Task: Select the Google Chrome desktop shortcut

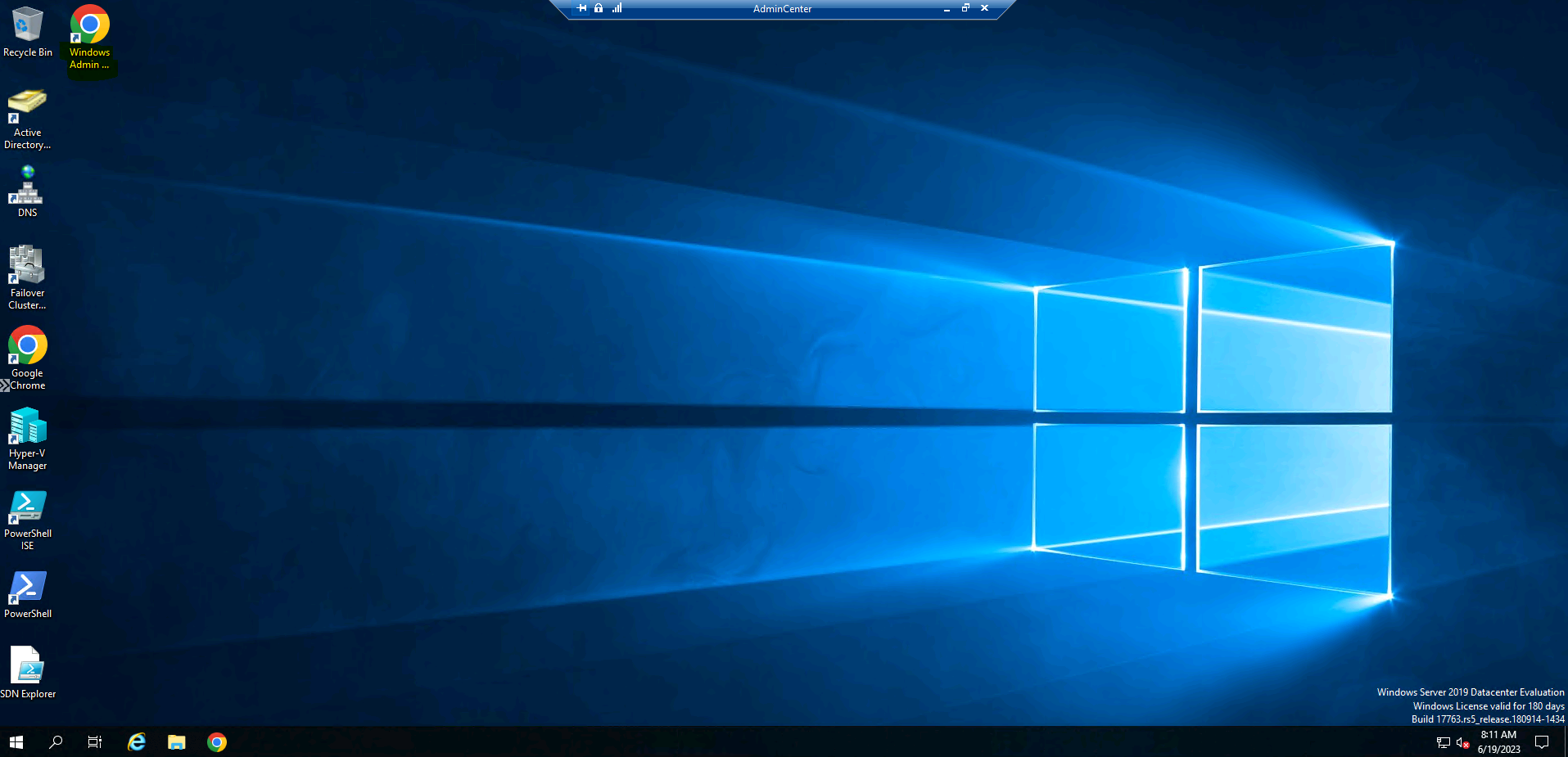Action: [x=27, y=358]
